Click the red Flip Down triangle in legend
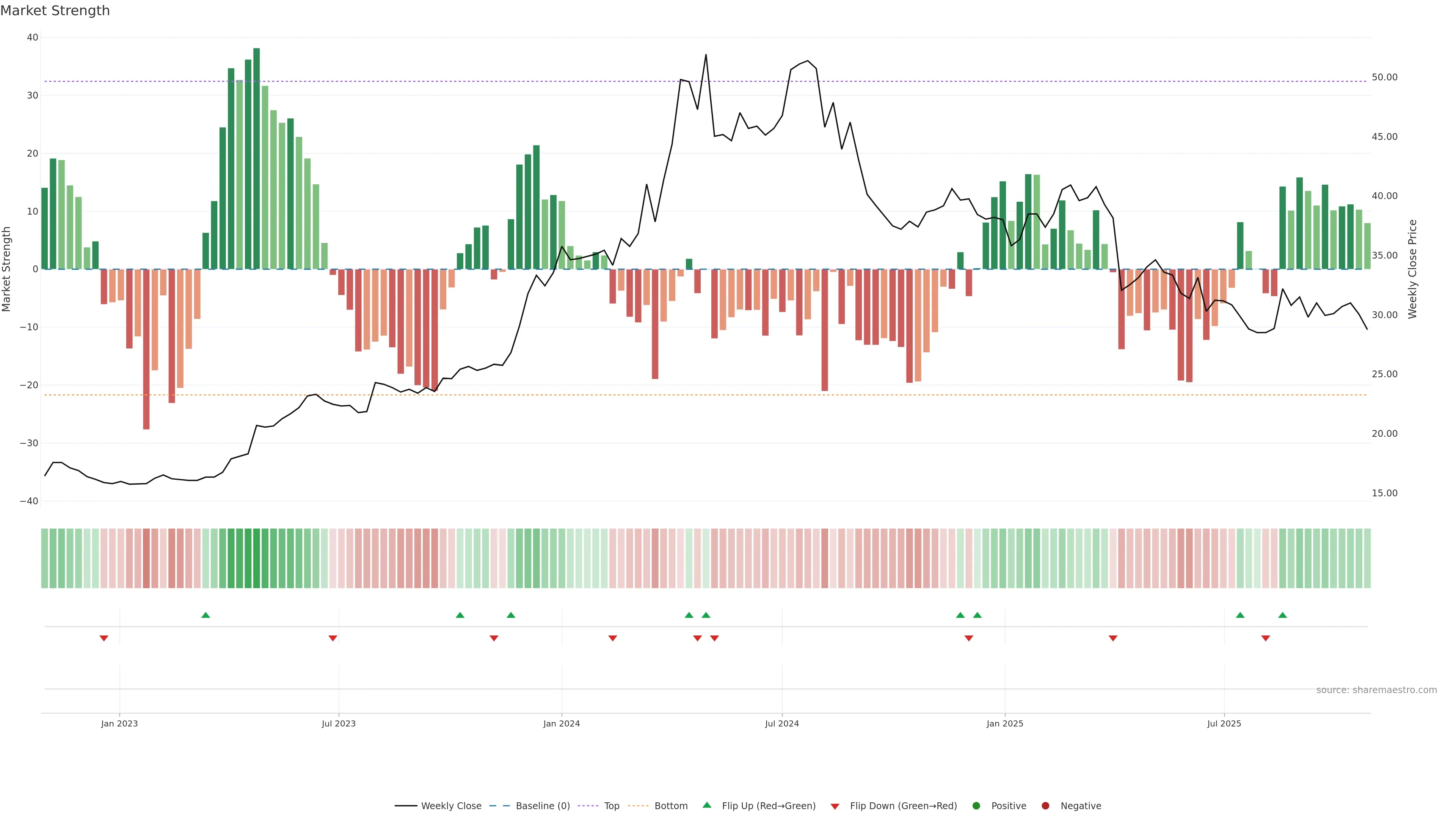The height and width of the screenshot is (819, 1456). (835, 806)
